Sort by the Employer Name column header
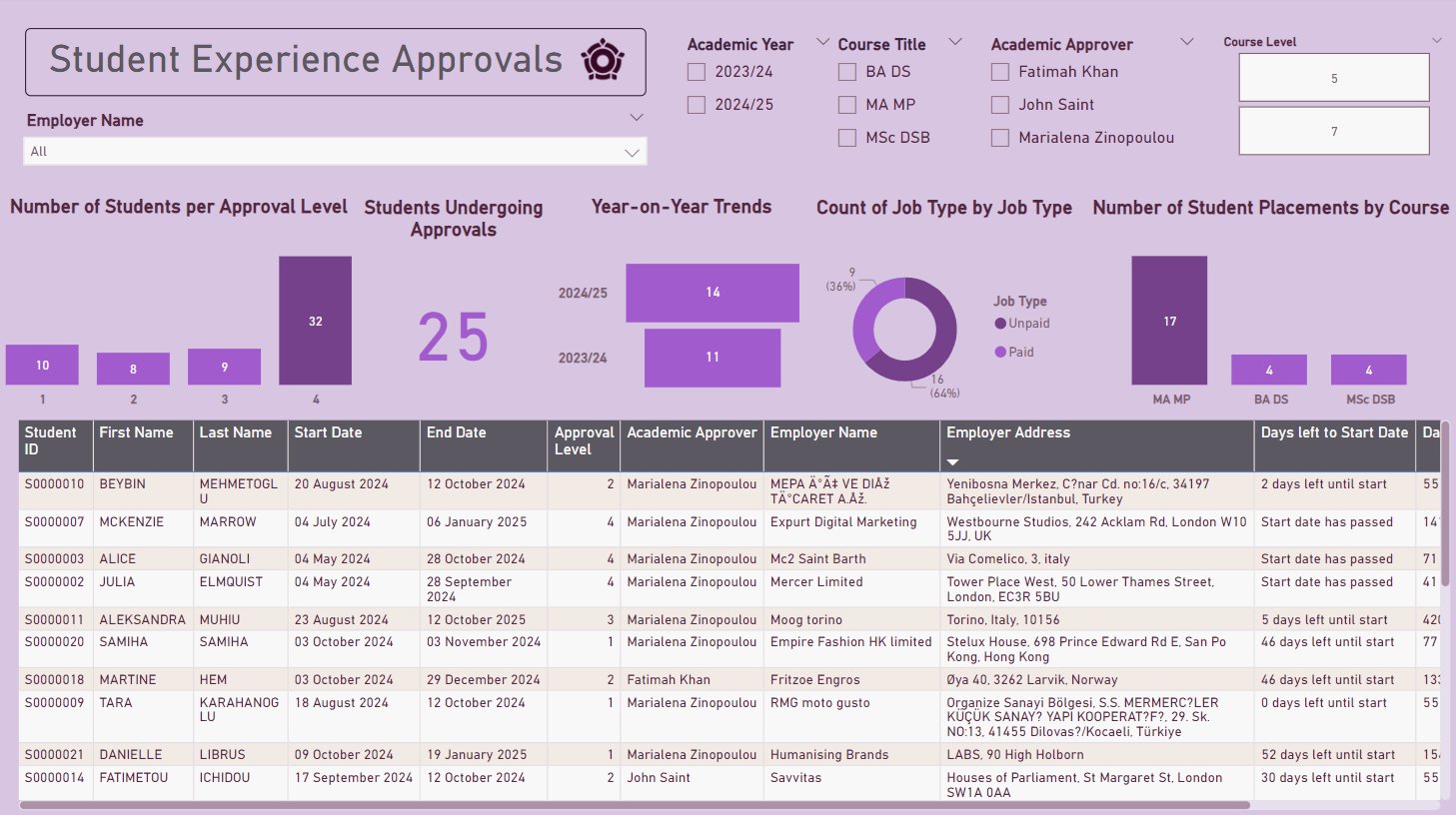The height and width of the screenshot is (840, 1456). tap(852, 446)
